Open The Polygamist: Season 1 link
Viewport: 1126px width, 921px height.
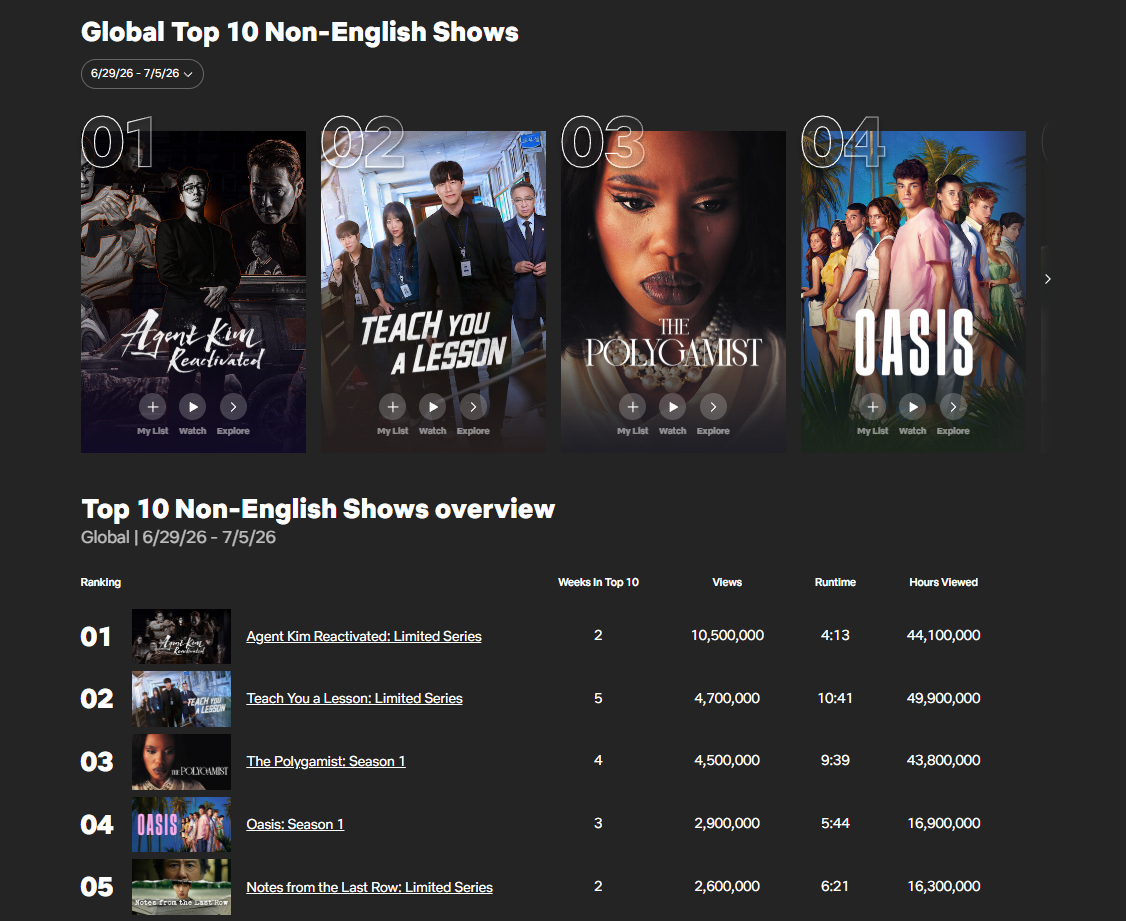pyautogui.click(x=326, y=761)
